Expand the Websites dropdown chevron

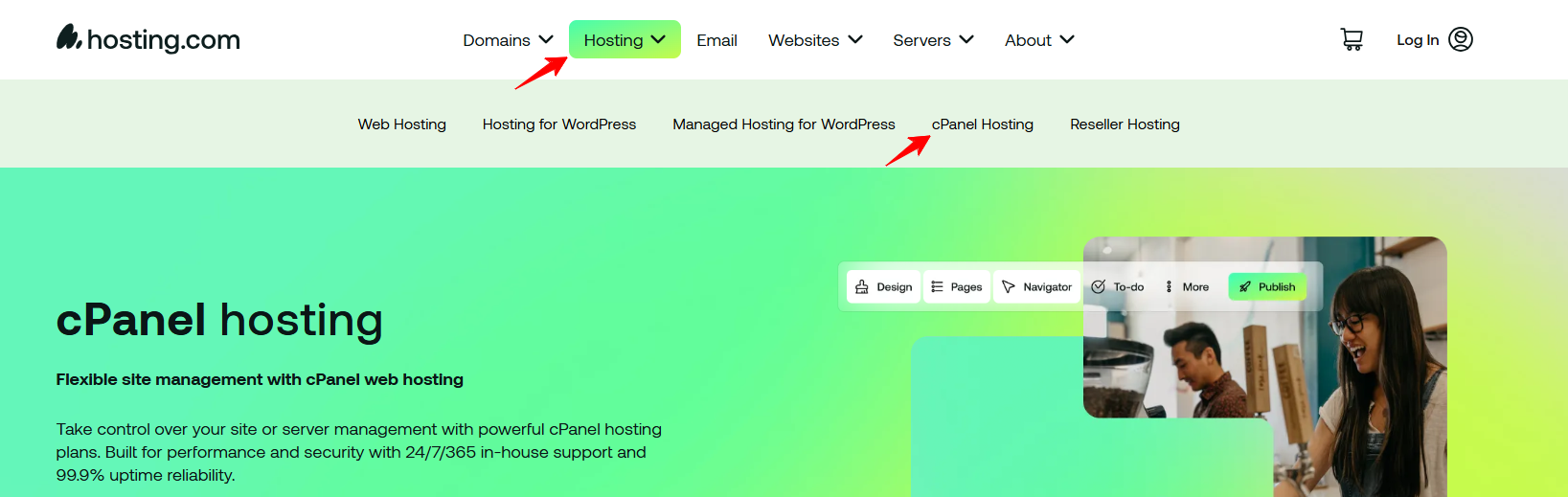[855, 39]
